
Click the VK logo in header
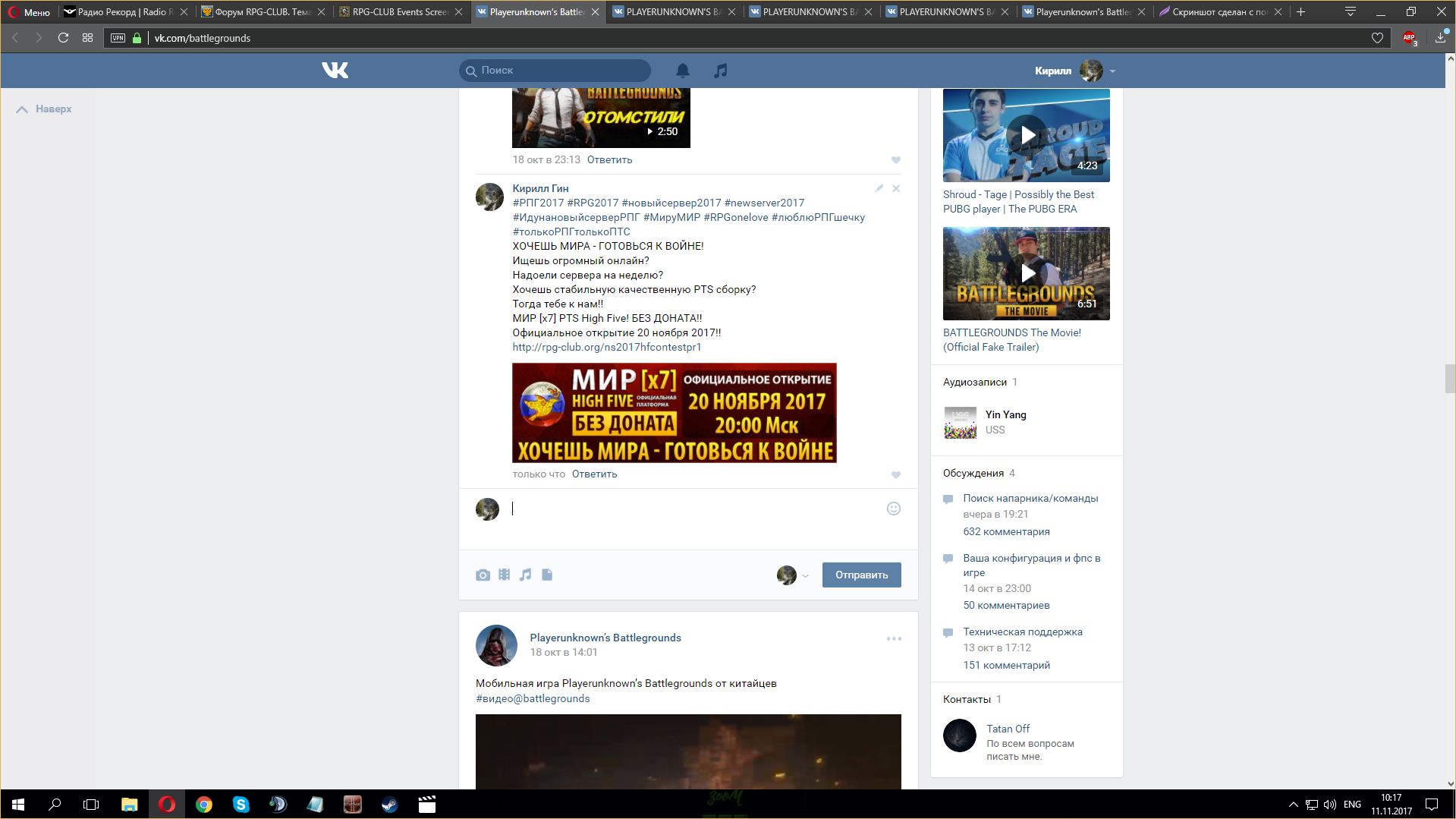tap(335, 71)
